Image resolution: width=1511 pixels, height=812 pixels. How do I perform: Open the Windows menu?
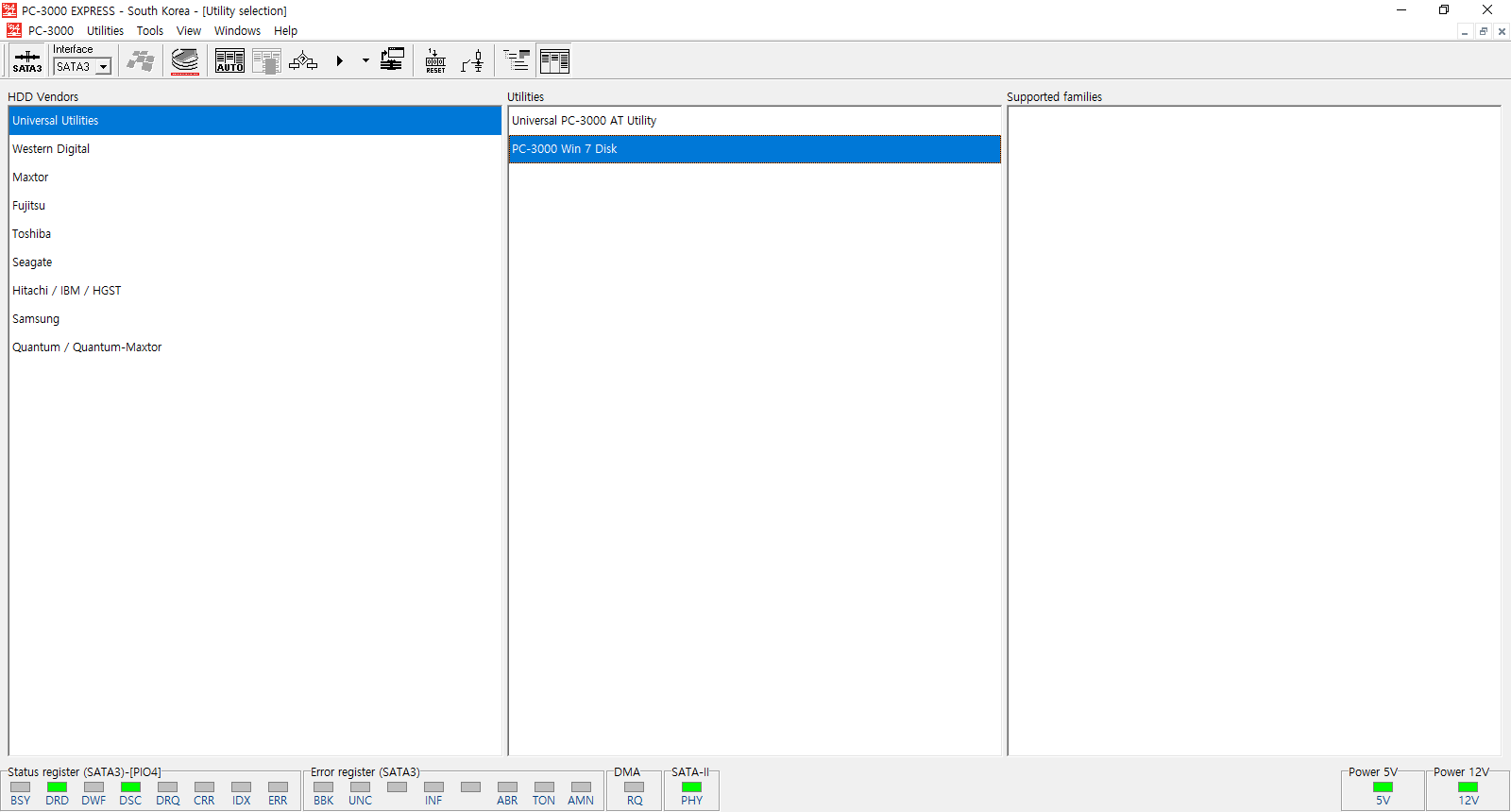pyautogui.click(x=237, y=31)
